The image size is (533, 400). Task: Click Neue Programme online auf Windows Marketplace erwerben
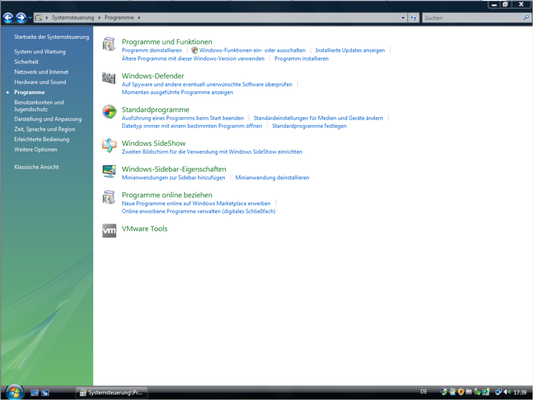[196, 203]
